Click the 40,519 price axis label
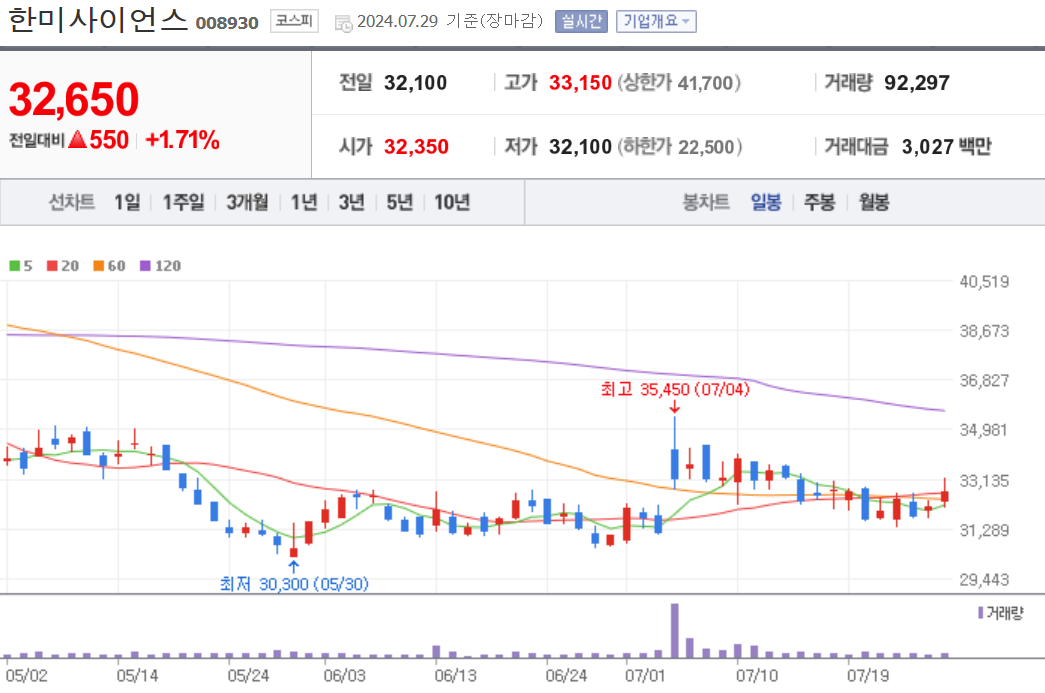Screen dimensions: 1045x693 pyautogui.click(x=984, y=282)
